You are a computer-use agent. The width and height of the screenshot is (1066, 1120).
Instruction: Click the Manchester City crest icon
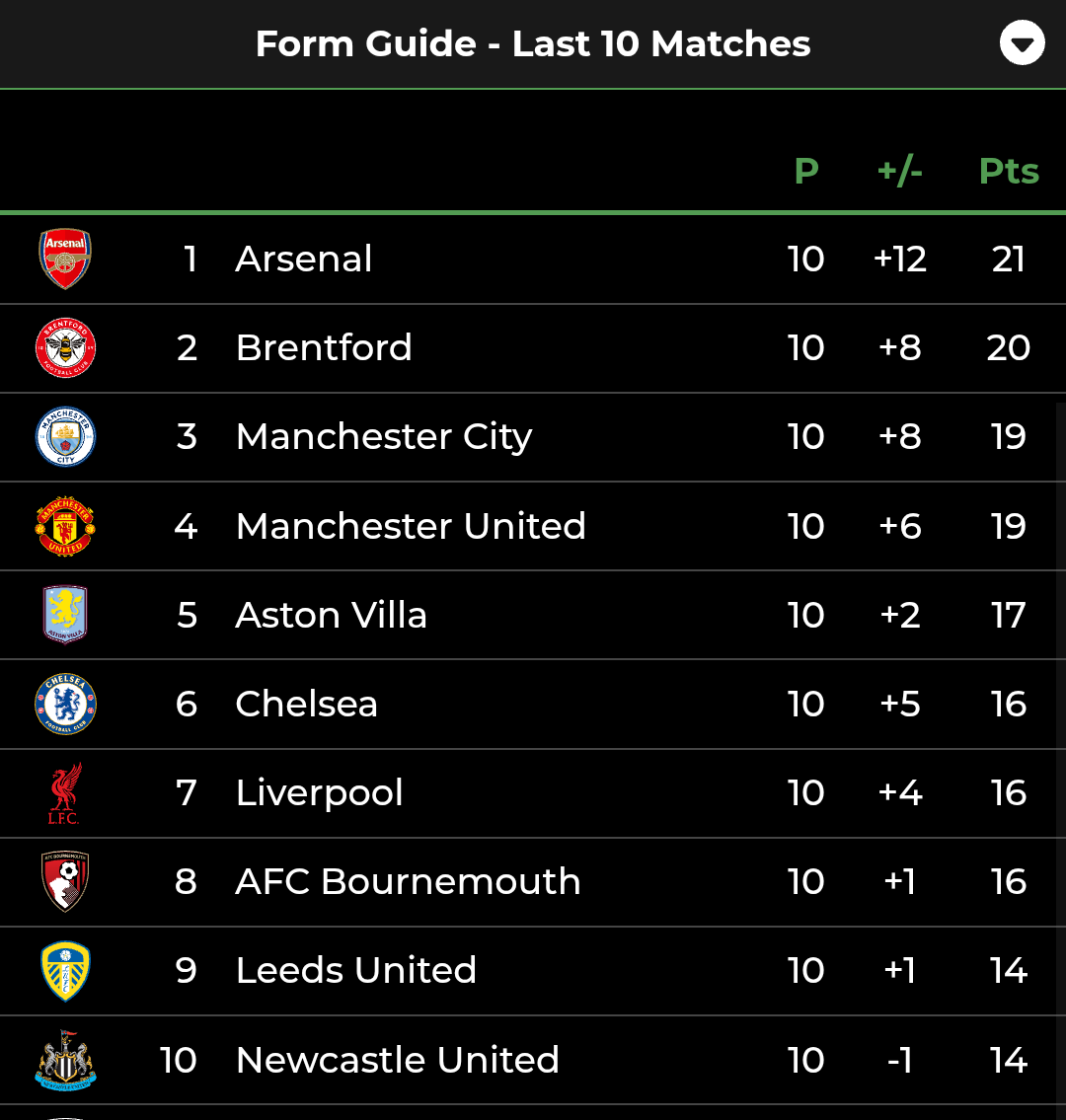[x=65, y=437]
